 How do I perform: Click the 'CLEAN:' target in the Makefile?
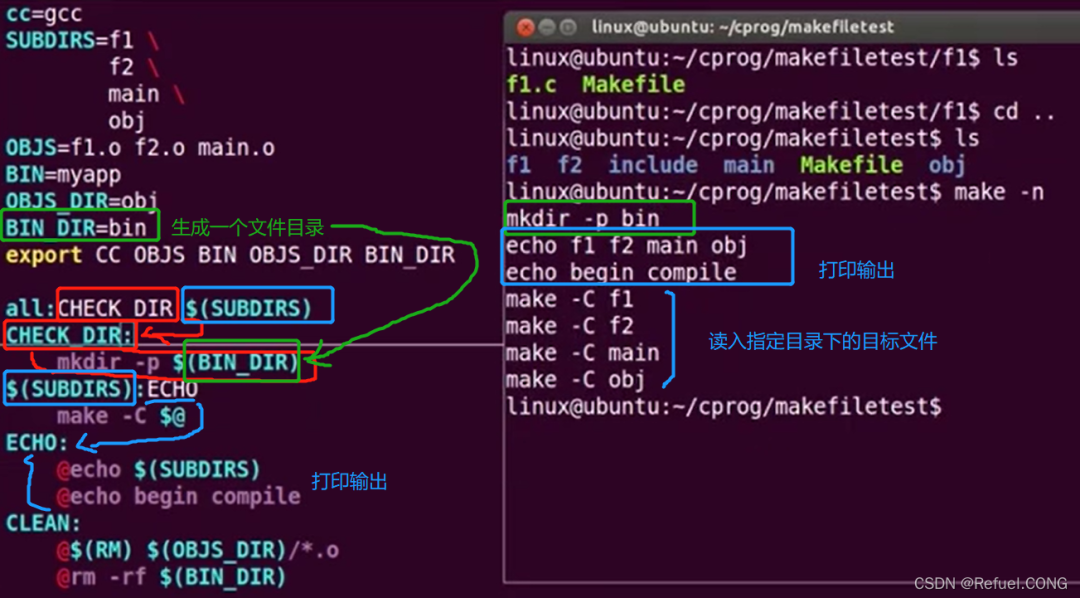tap(43, 524)
